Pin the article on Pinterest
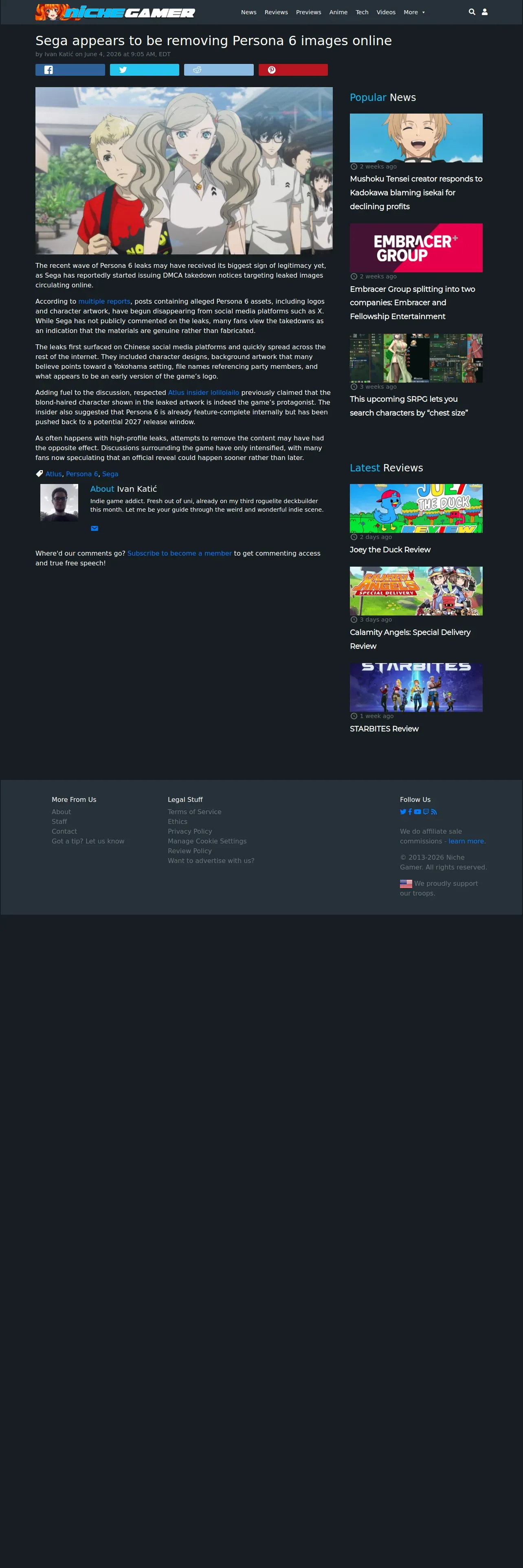This screenshot has height=1568, width=523. pos(293,70)
